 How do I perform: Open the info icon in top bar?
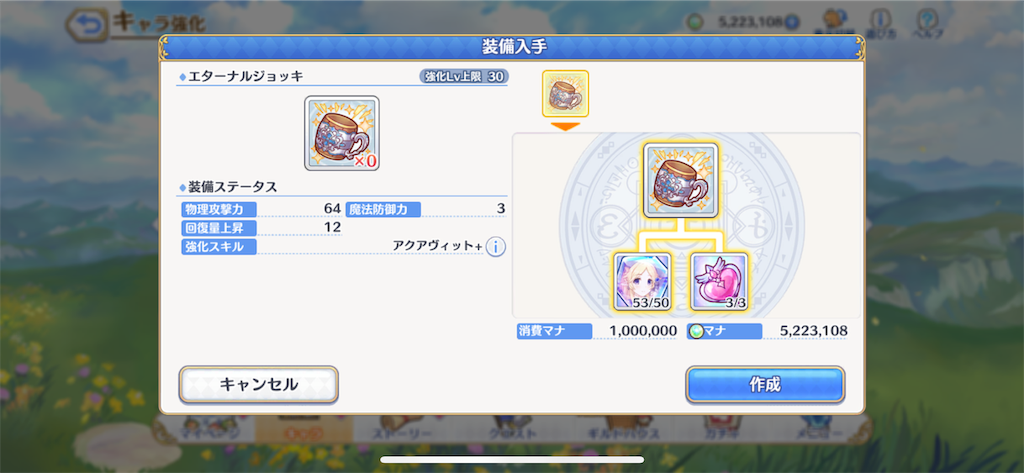881,23
